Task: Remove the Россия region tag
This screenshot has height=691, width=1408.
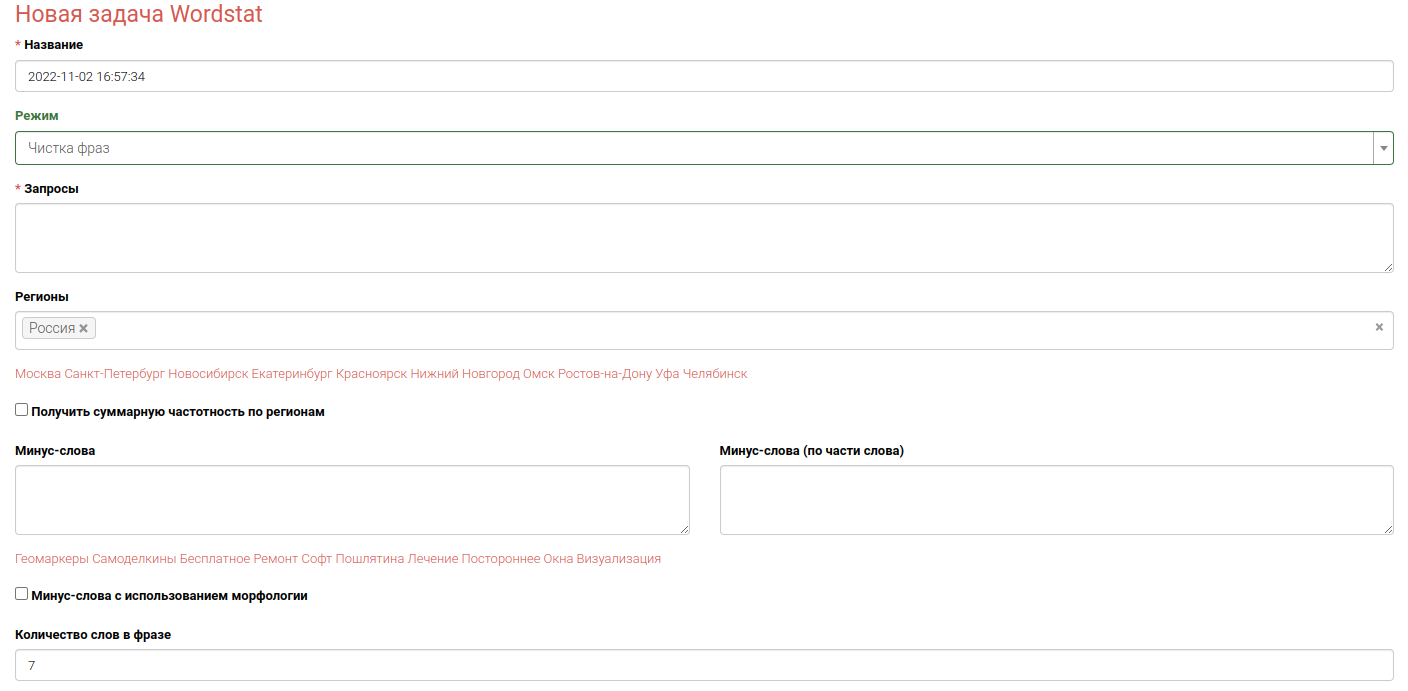Action: (84, 328)
